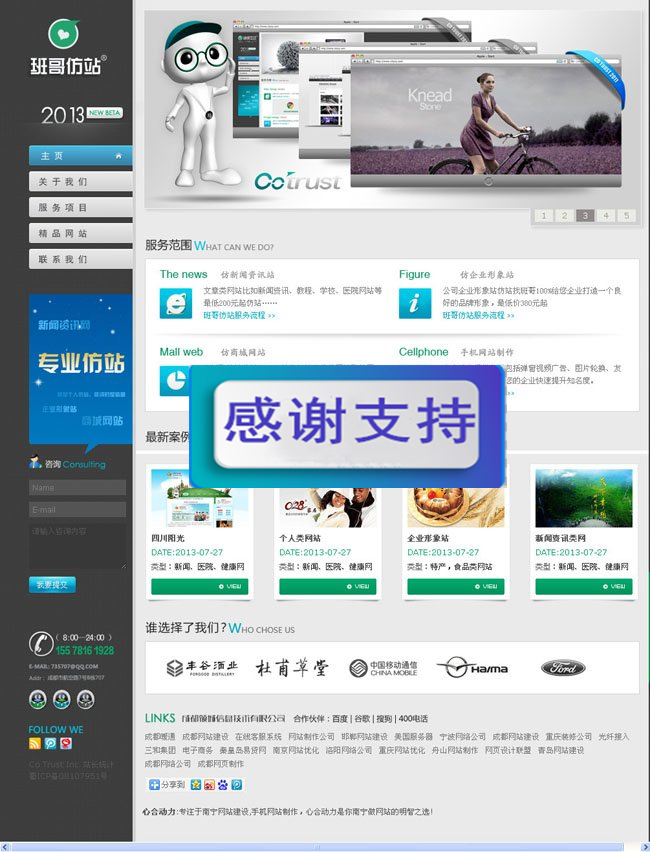Switch banner to slide 5

[x=627, y=216]
